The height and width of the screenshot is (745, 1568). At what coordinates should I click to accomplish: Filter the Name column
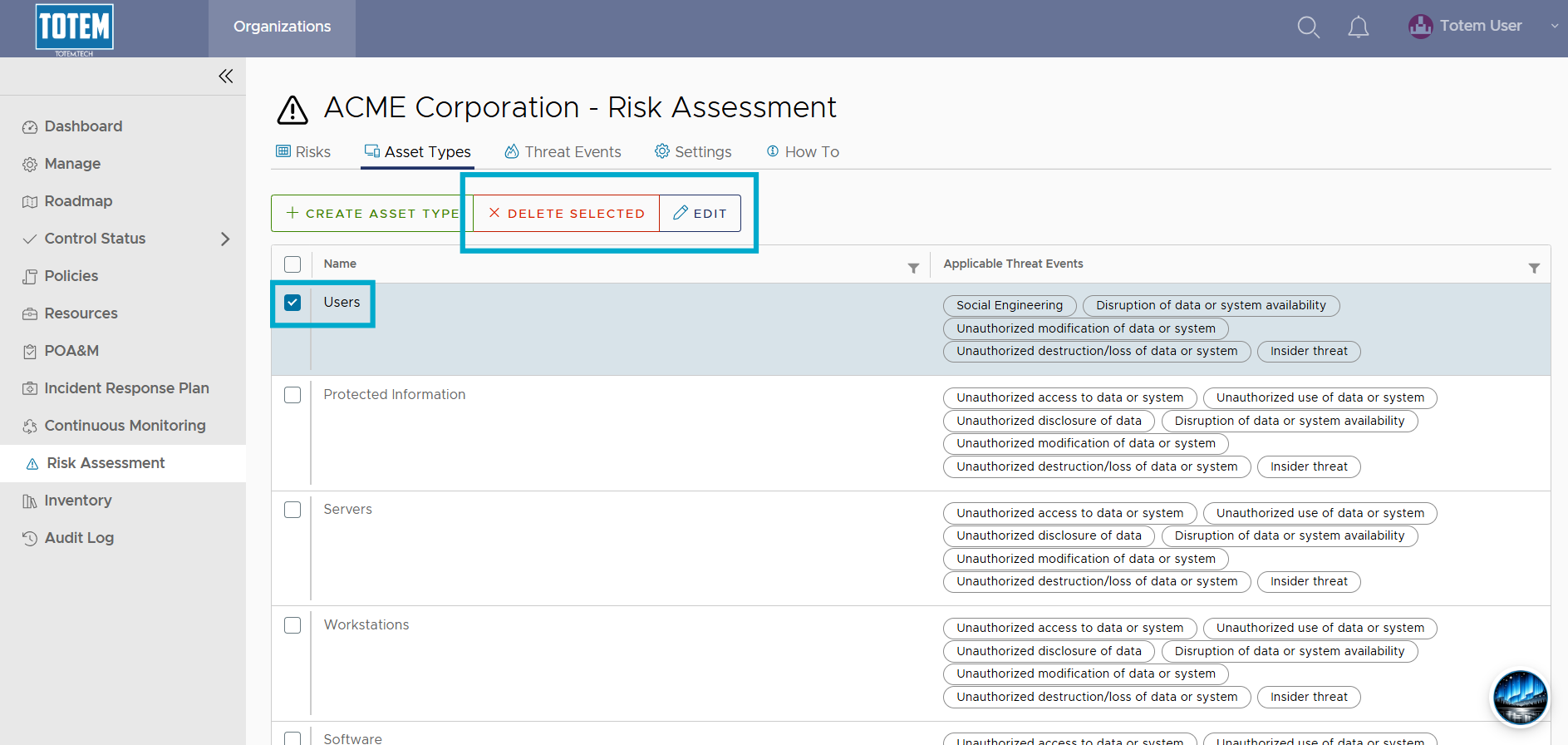(x=913, y=268)
